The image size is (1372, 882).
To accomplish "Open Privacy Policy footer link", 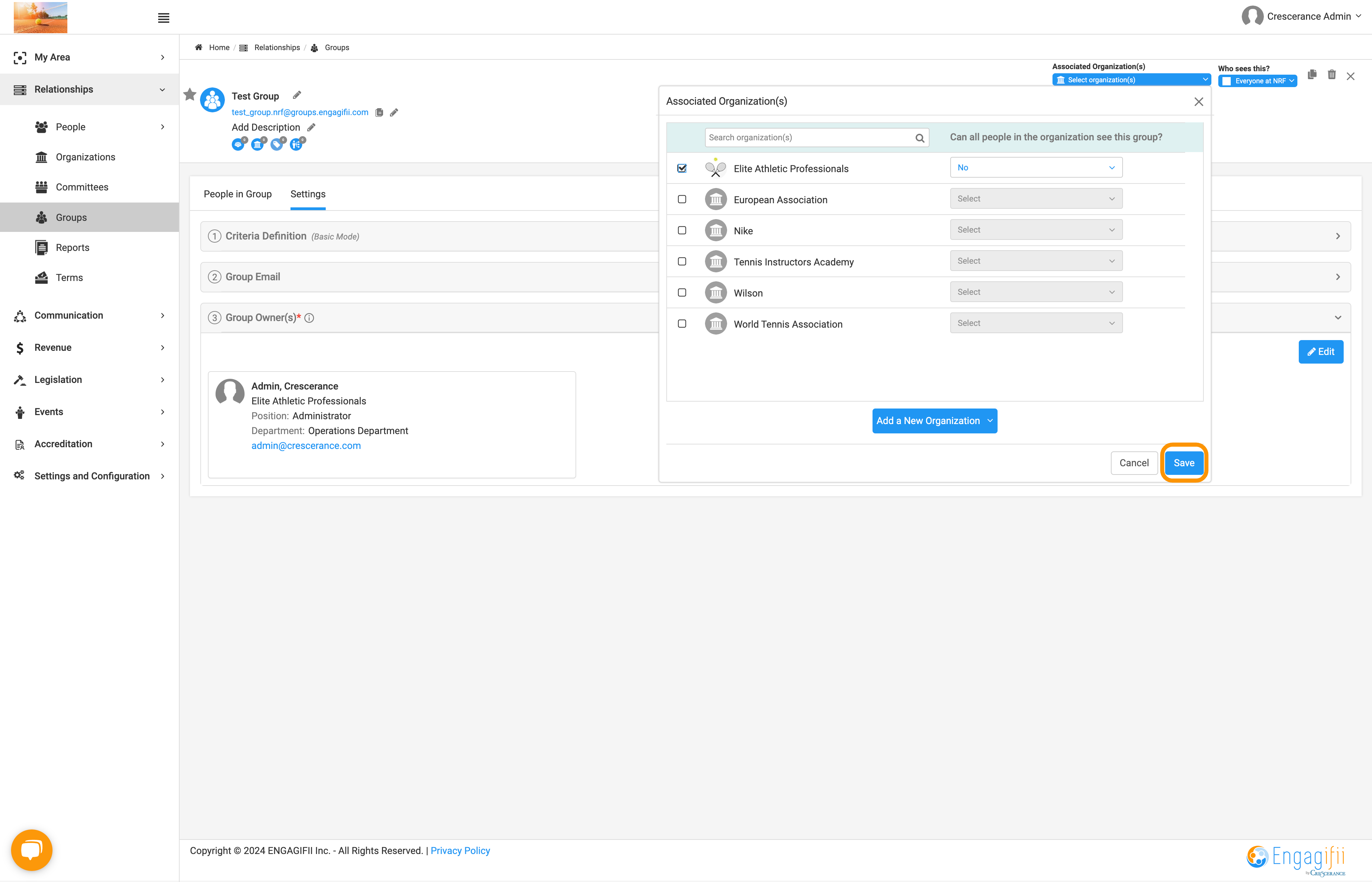I will [x=460, y=851].
